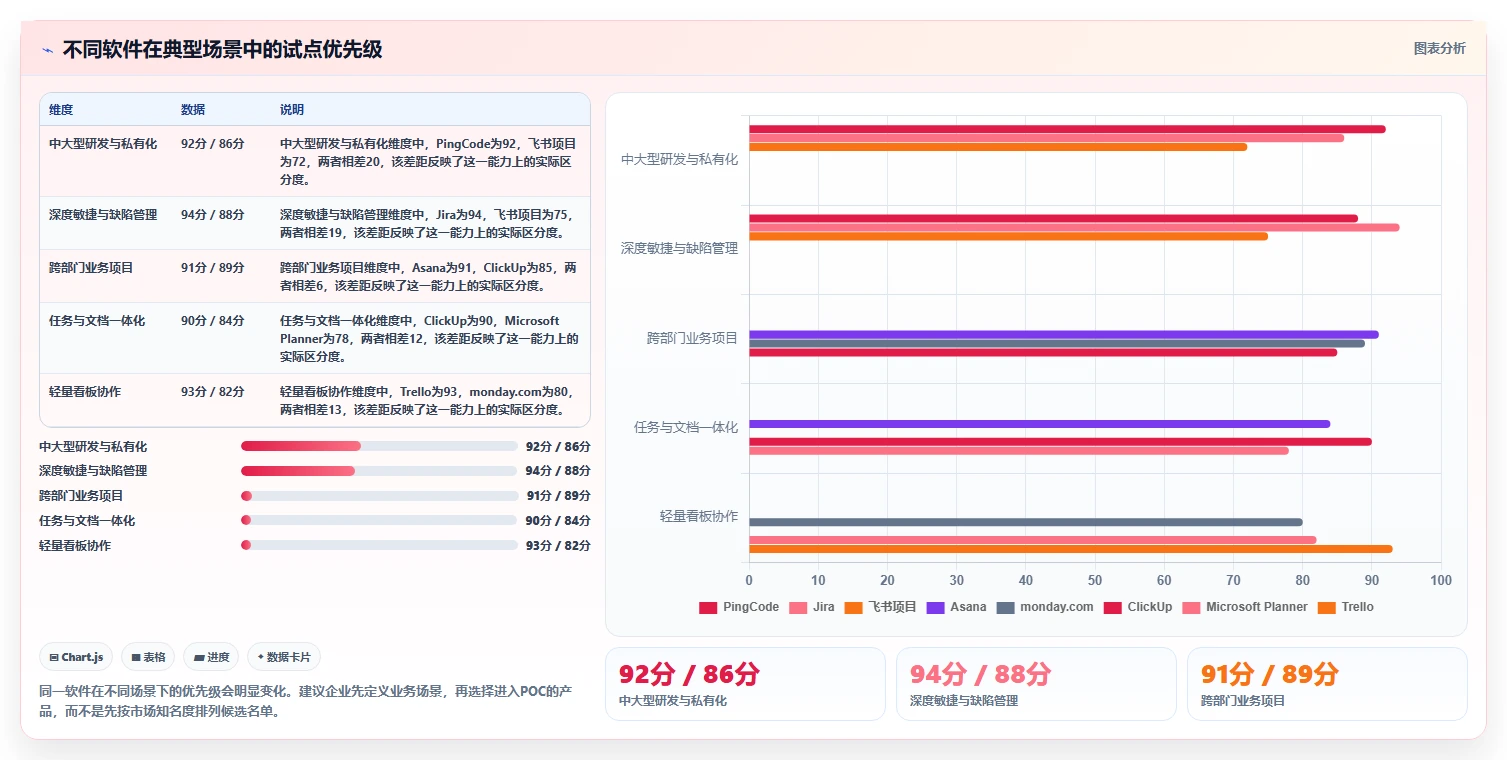
Task: Click the title 不同软件在典型场景中的试点优先级
Action: [x=222, y=49]
